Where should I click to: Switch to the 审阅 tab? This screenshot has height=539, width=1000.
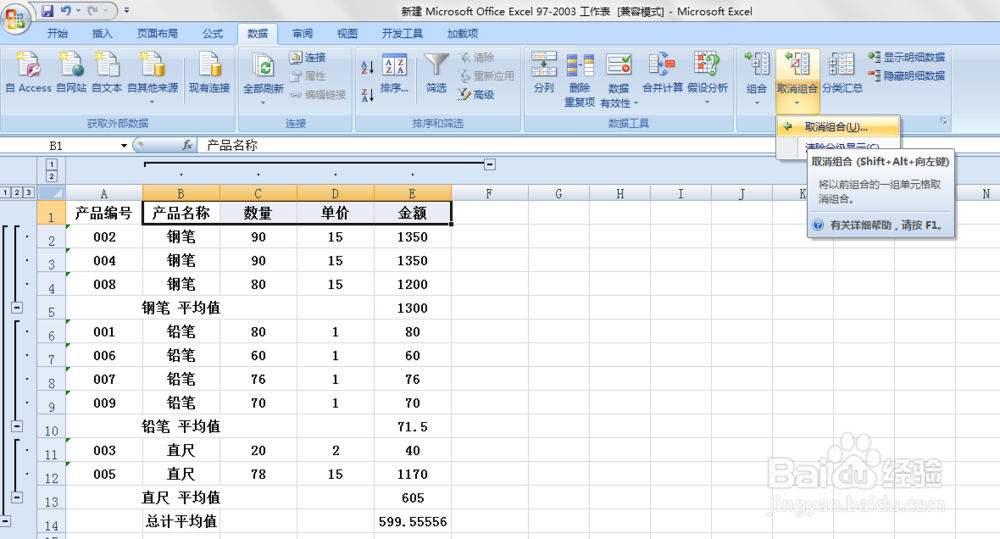[302, 34]
